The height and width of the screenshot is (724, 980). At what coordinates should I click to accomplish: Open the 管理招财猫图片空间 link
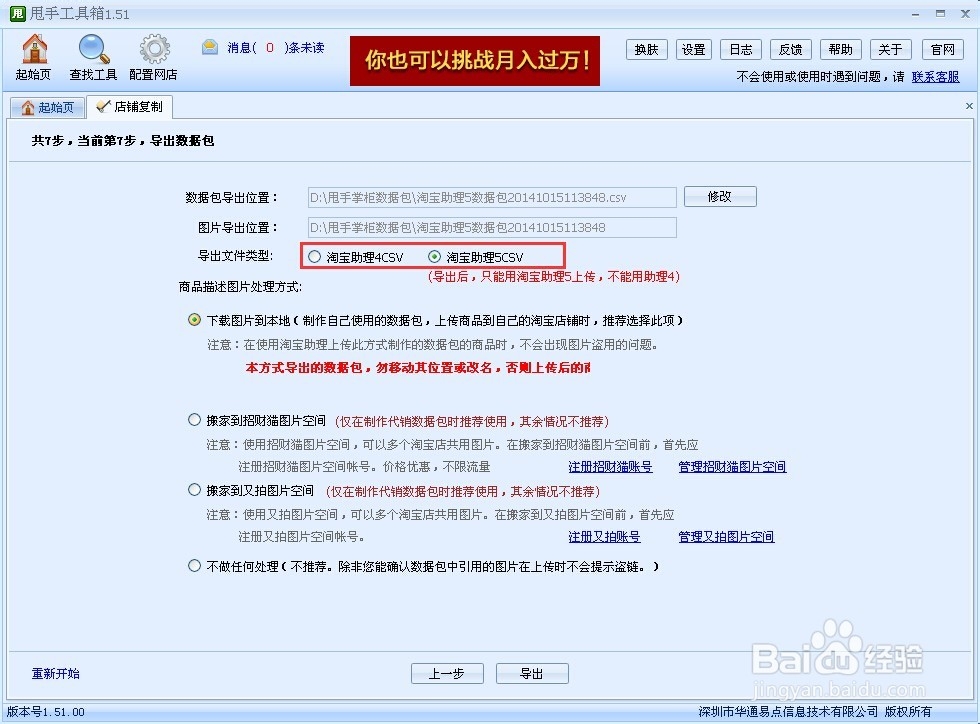click(732, 466)
